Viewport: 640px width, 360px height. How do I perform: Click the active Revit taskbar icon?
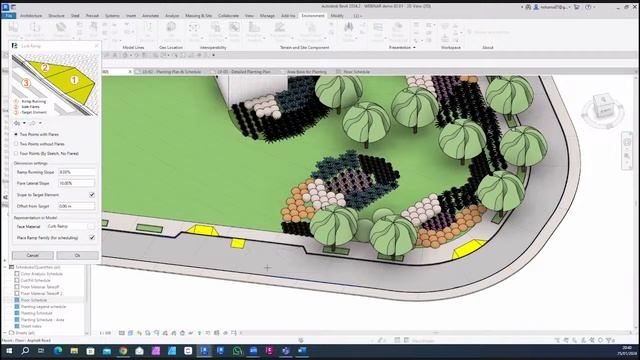(x=204, y=351)
